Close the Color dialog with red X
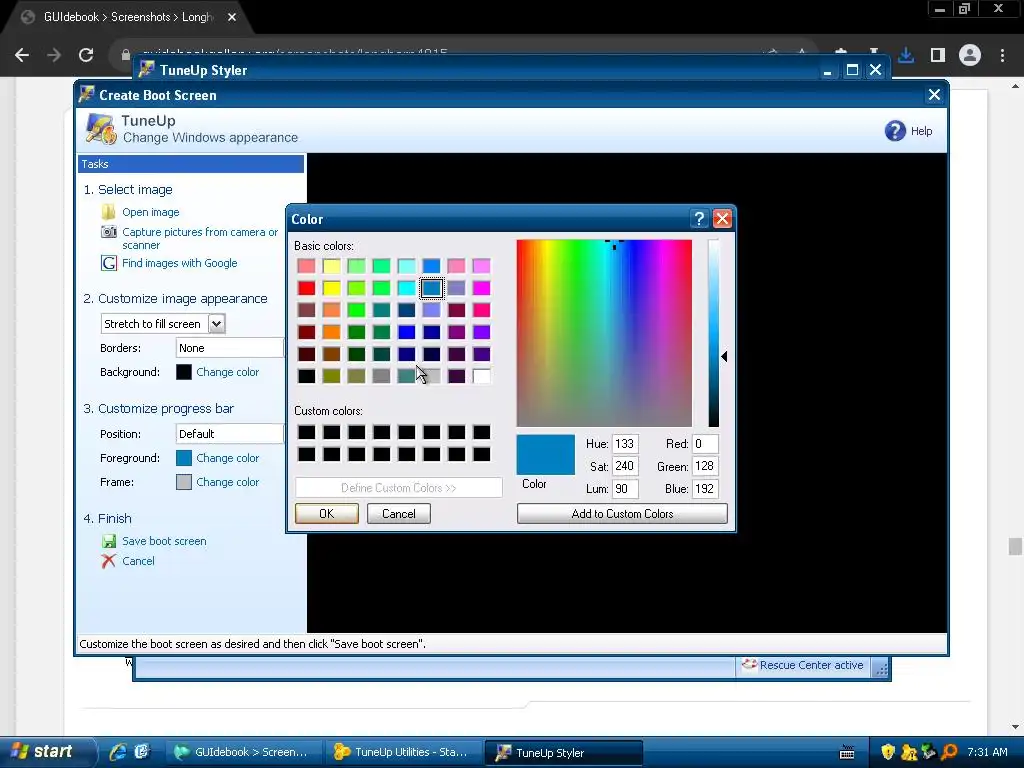The height and width of the screenshot is (768, 1024). point(722,219)
